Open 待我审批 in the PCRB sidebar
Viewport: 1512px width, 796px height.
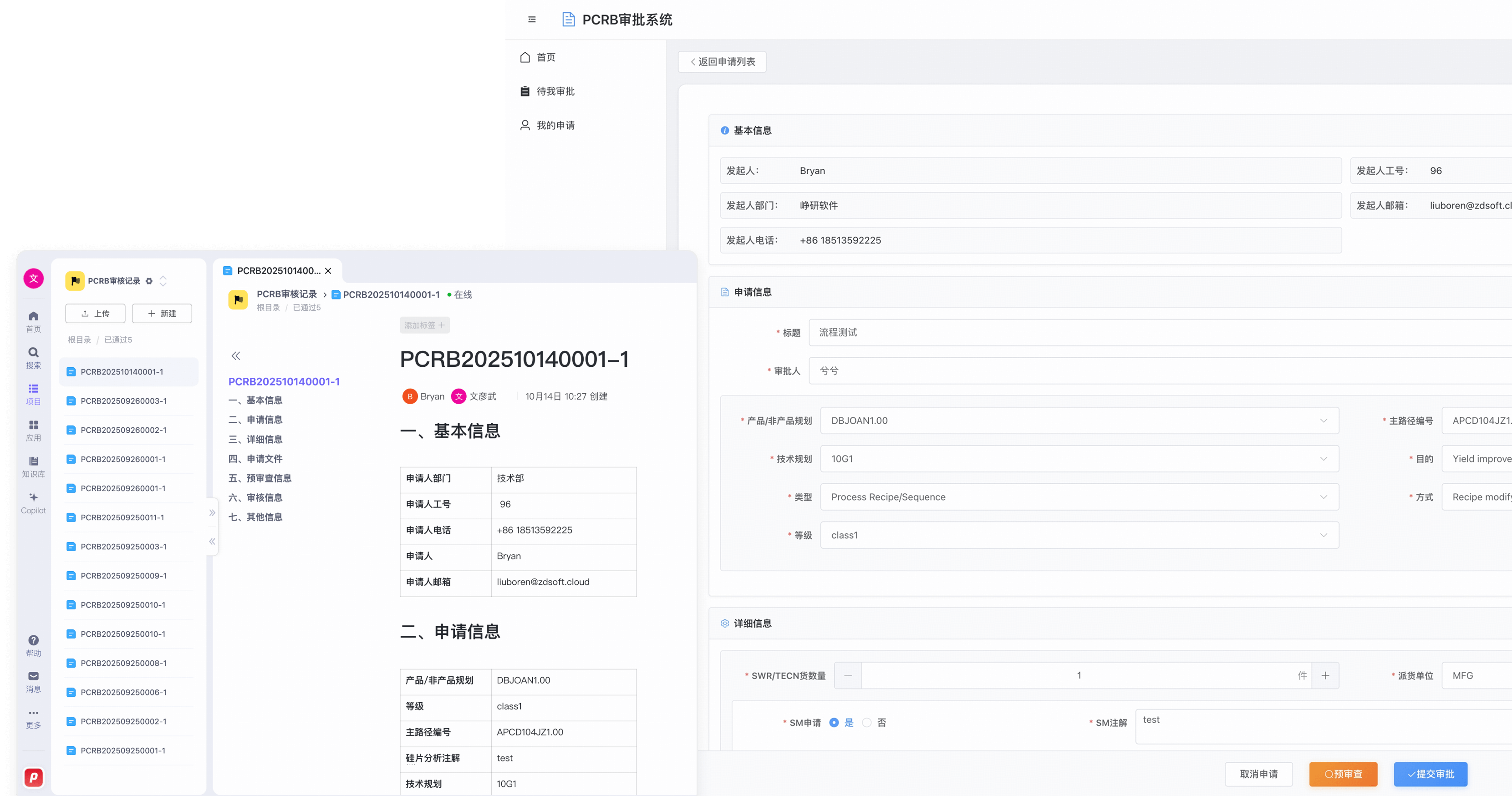pos(555,91)
